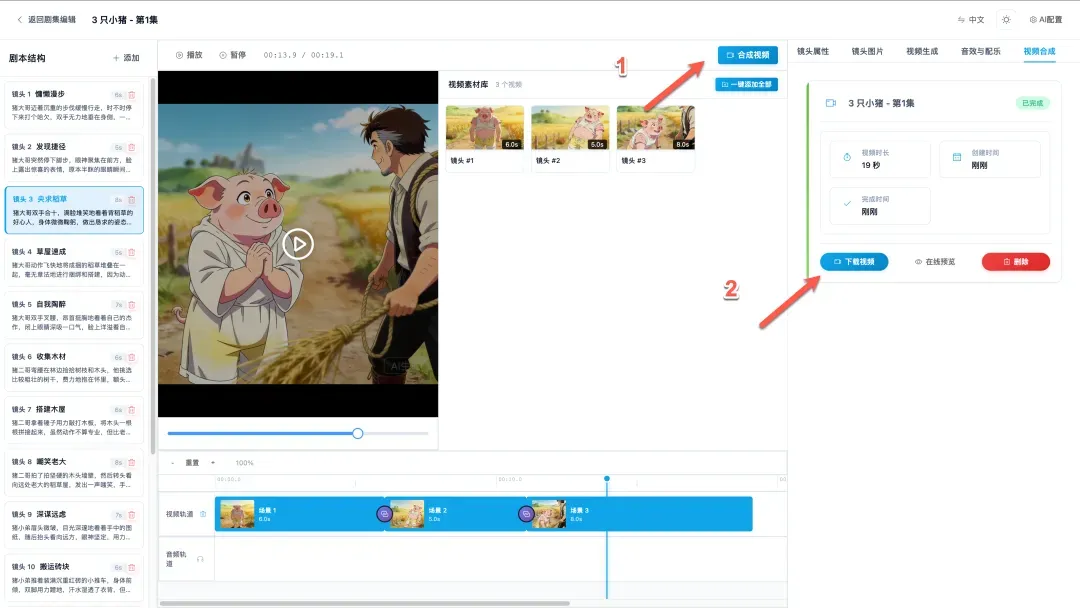1080x608 pixels.
Task: Click the trash icon on the 视频轨道 row
Action: coord(203,514)
